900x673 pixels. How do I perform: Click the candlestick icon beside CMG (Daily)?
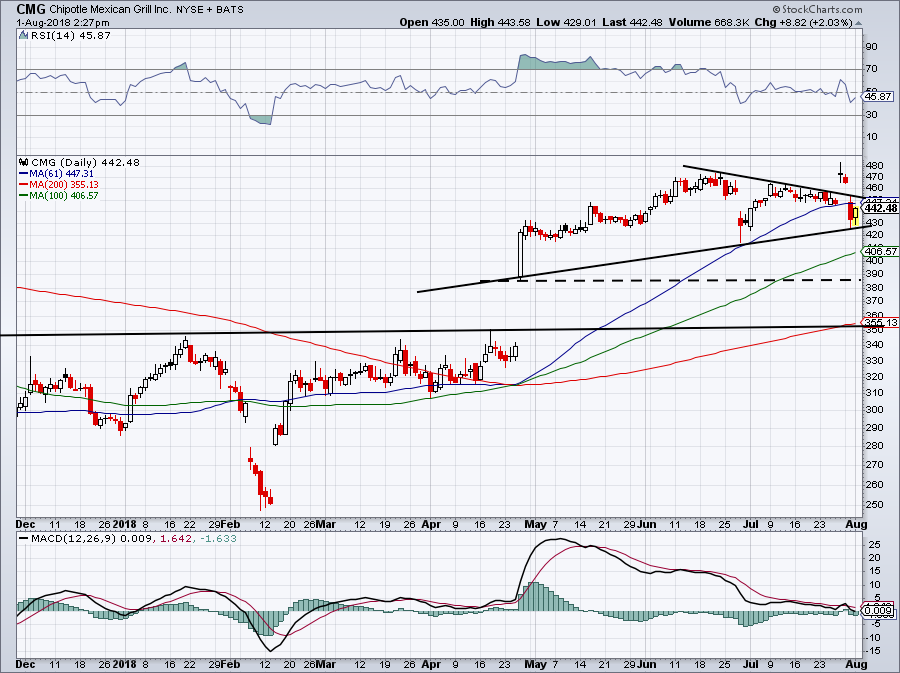[x=24, y=162]
